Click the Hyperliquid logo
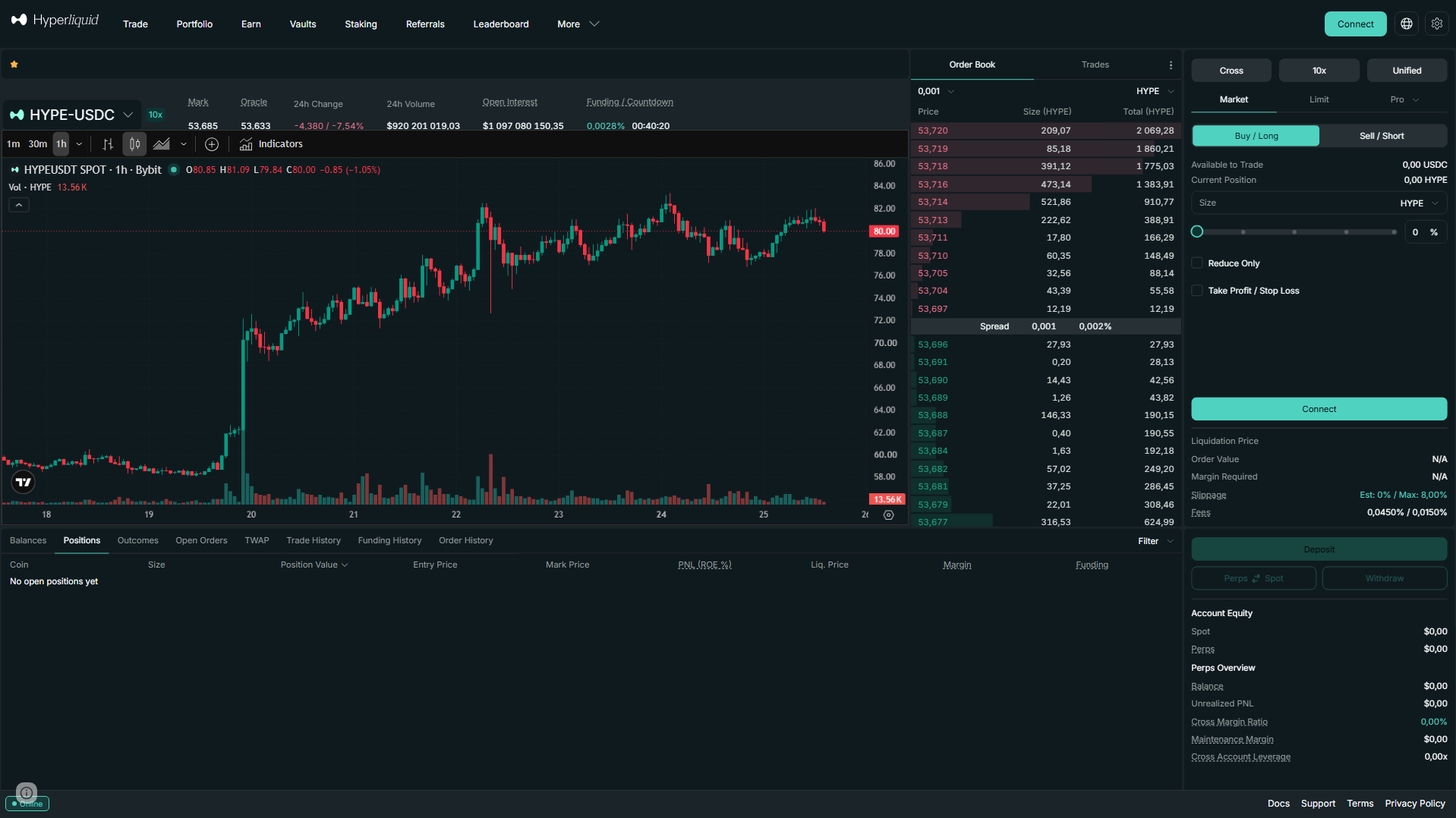 pyautogui.click(x=55, y=20)
